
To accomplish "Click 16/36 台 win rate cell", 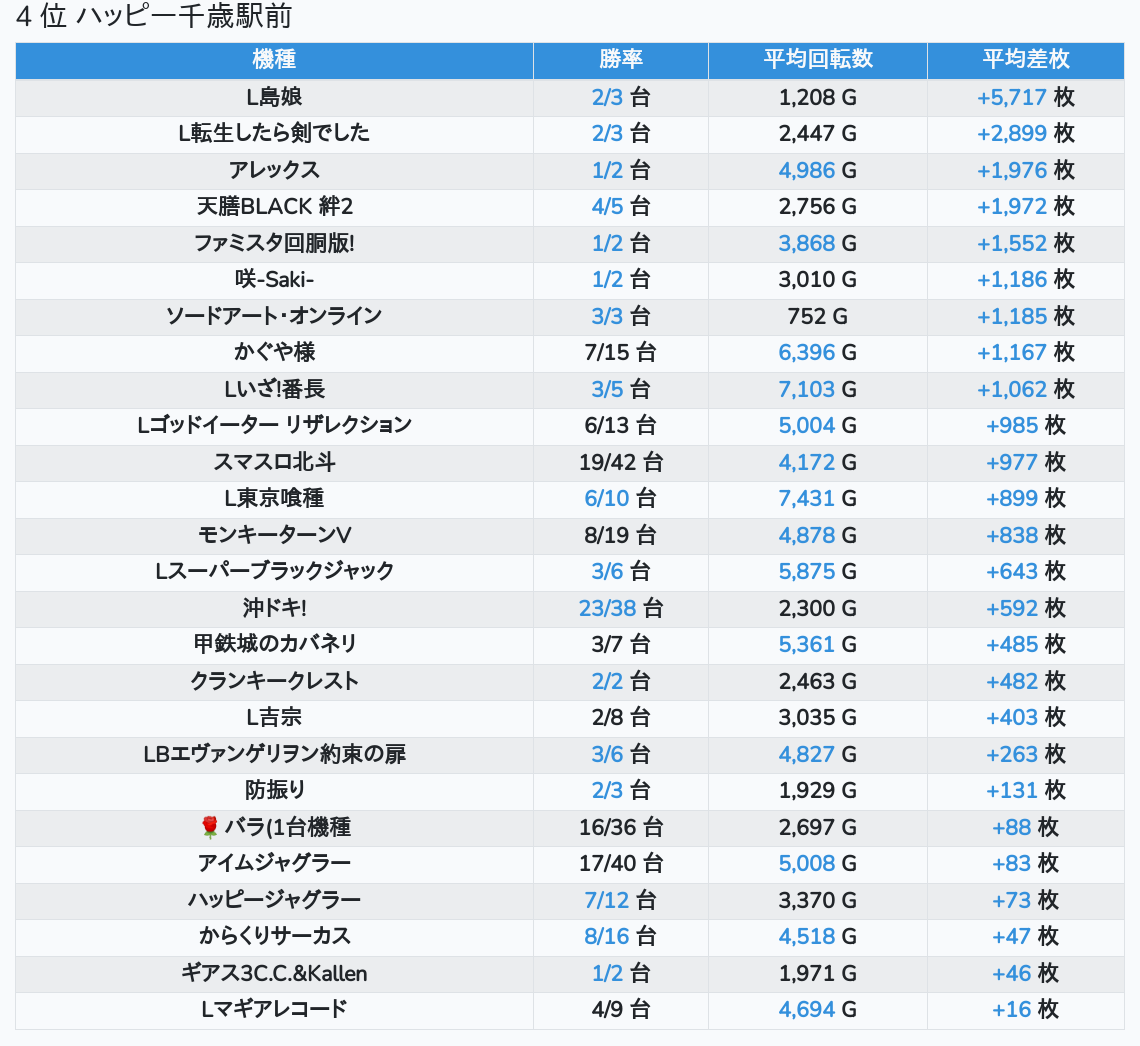I will click(621, 827).
